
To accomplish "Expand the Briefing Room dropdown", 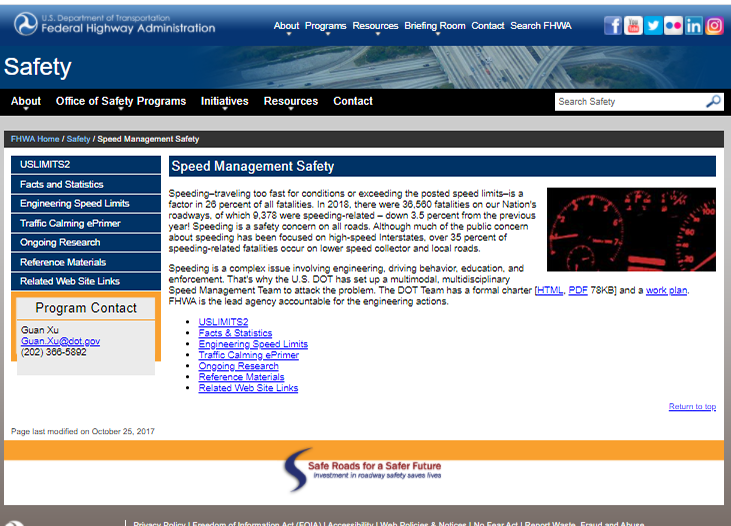I will (x=434, y=26).
